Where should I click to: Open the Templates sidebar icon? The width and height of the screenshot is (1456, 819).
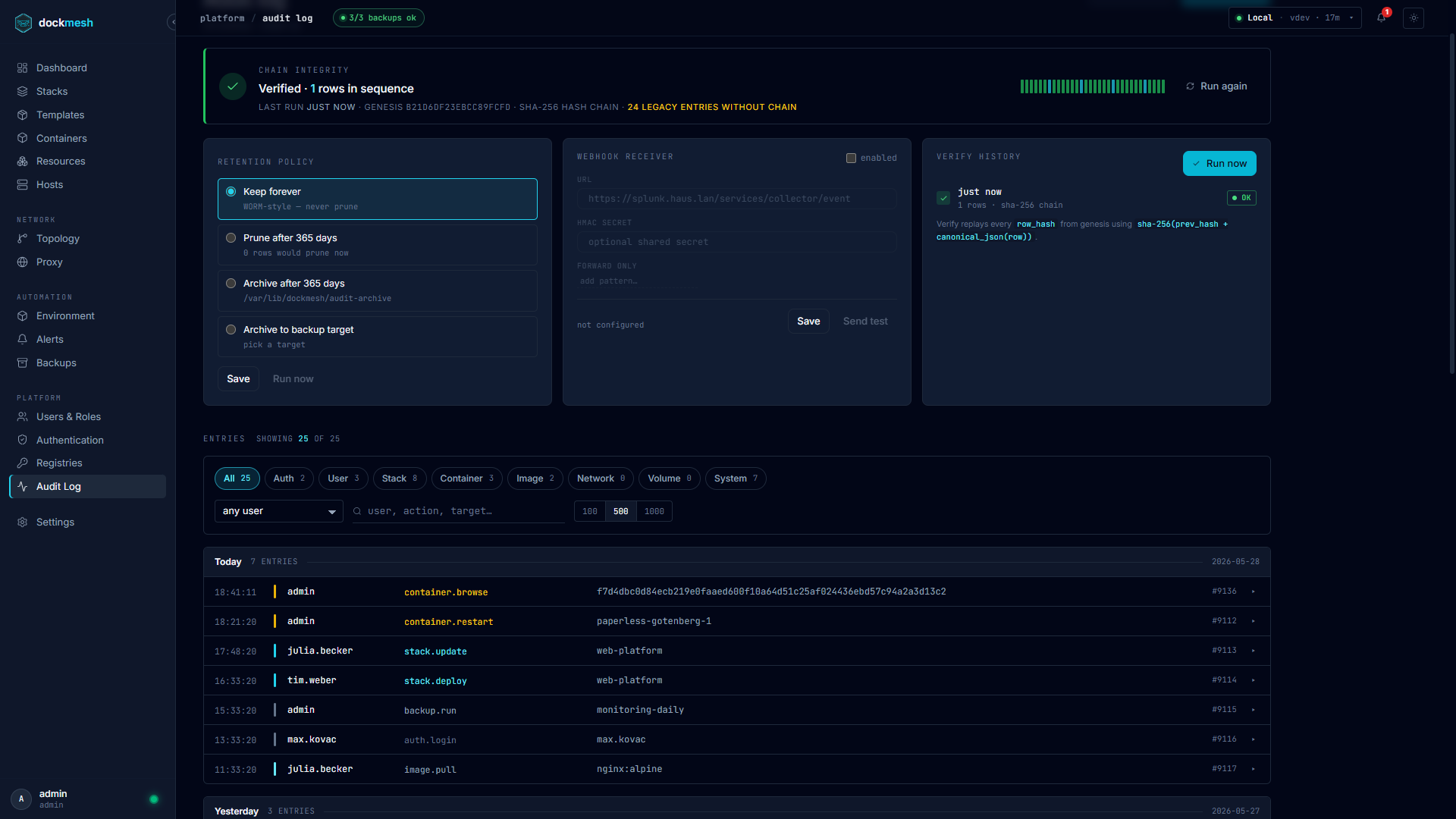click(x=22, y=115)
